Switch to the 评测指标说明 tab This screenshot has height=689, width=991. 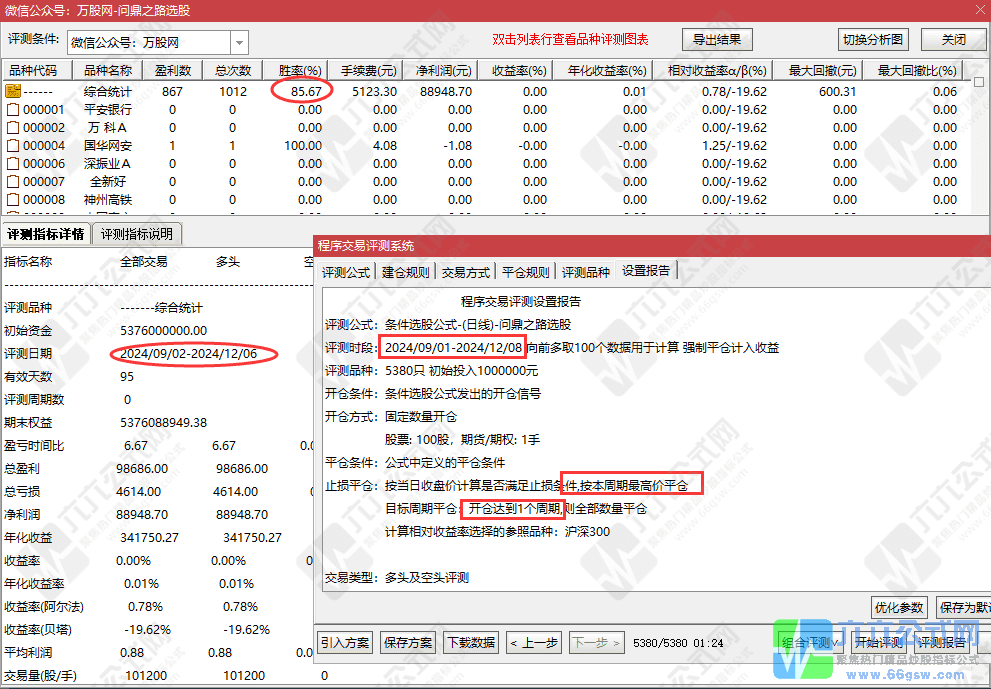tap(137, 234)
